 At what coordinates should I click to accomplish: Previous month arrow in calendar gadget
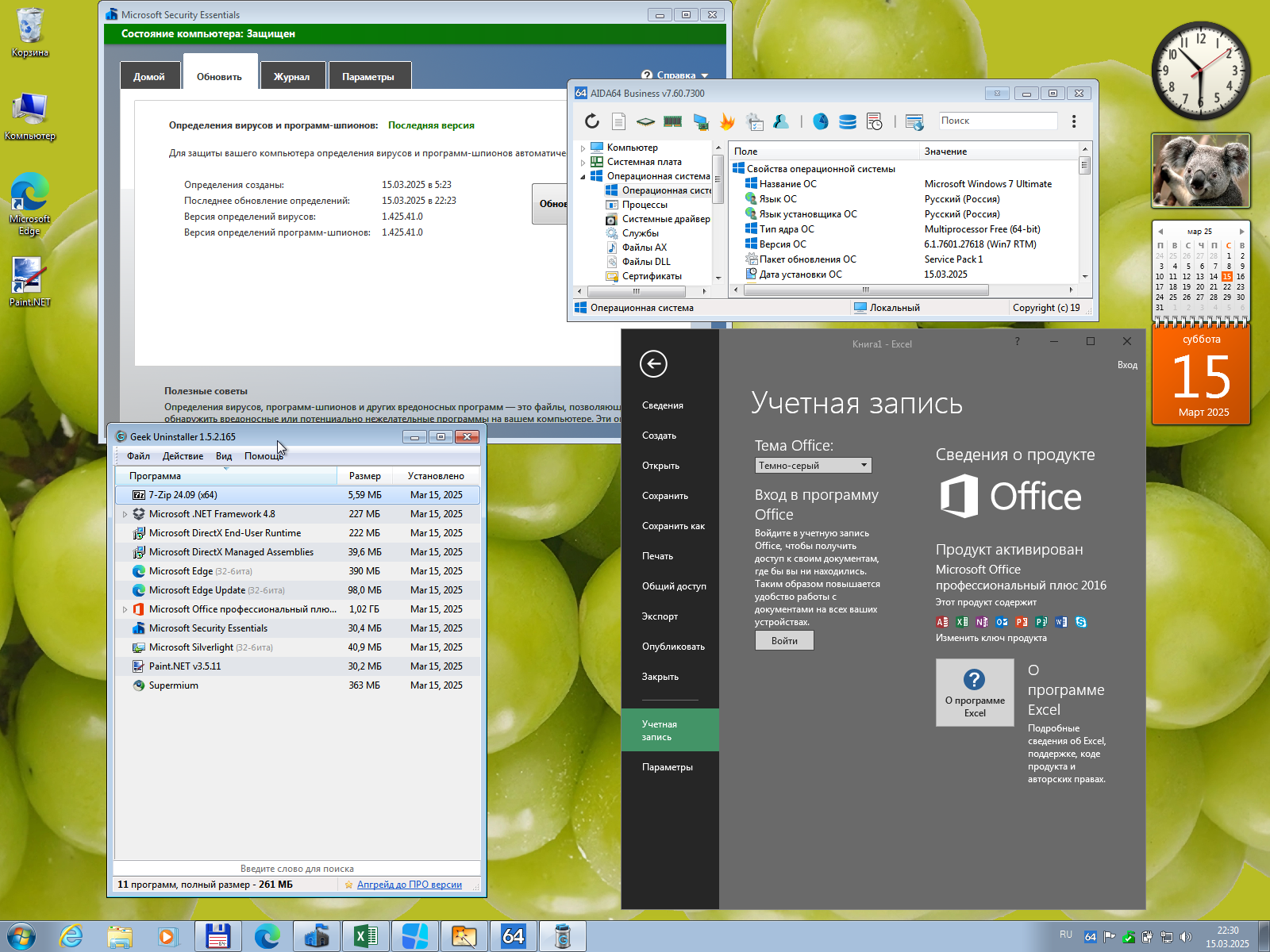click(x=1160, y=232)
